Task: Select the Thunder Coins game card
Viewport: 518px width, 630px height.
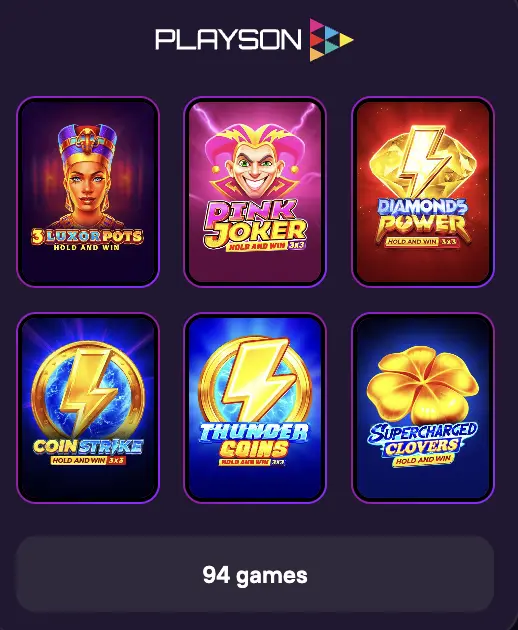Action: pos(255,408)
